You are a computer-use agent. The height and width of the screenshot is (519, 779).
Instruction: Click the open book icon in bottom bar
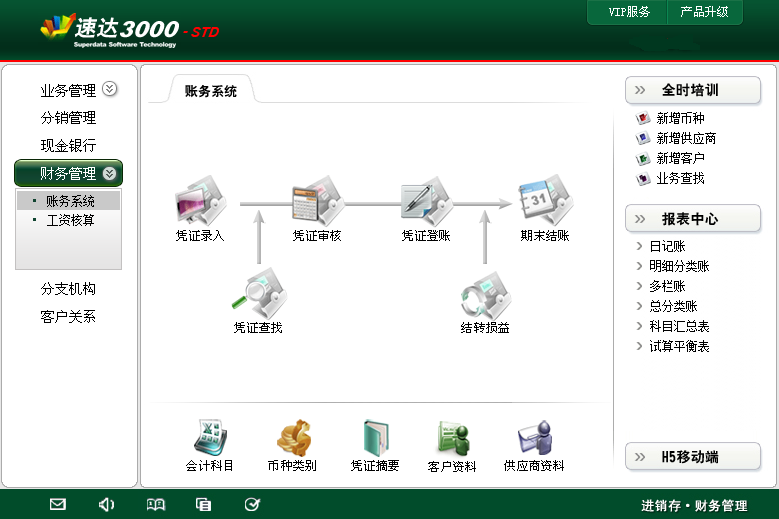coord(156,505)
